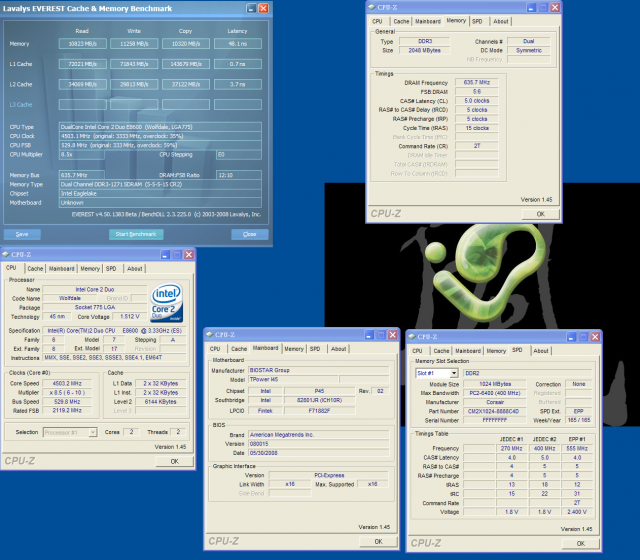Click Rated FSB value 2119.2 MHz

pos(67,411)
